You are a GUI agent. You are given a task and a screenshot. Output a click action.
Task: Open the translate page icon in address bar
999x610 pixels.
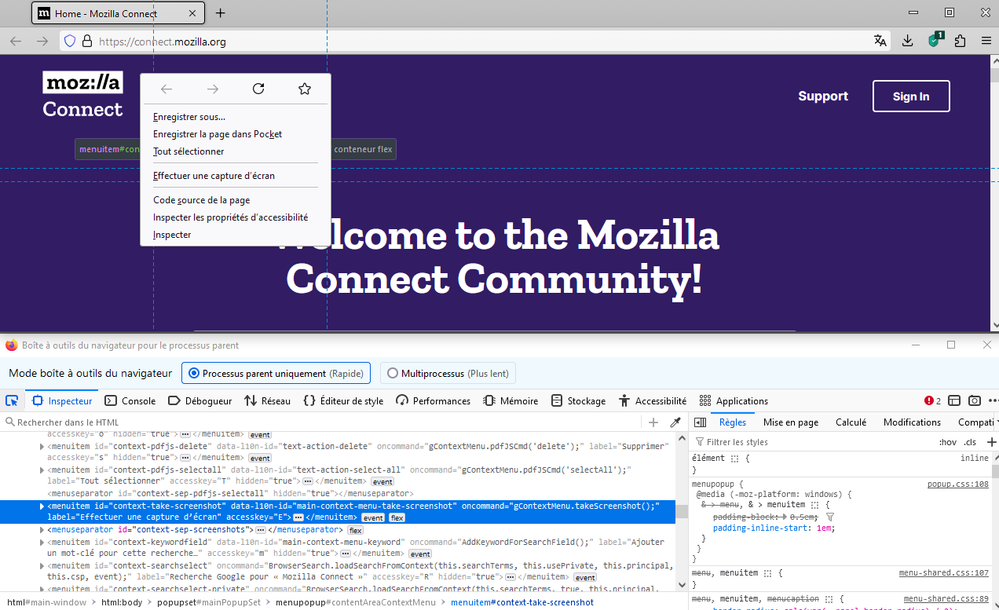[x=880, y=41]
